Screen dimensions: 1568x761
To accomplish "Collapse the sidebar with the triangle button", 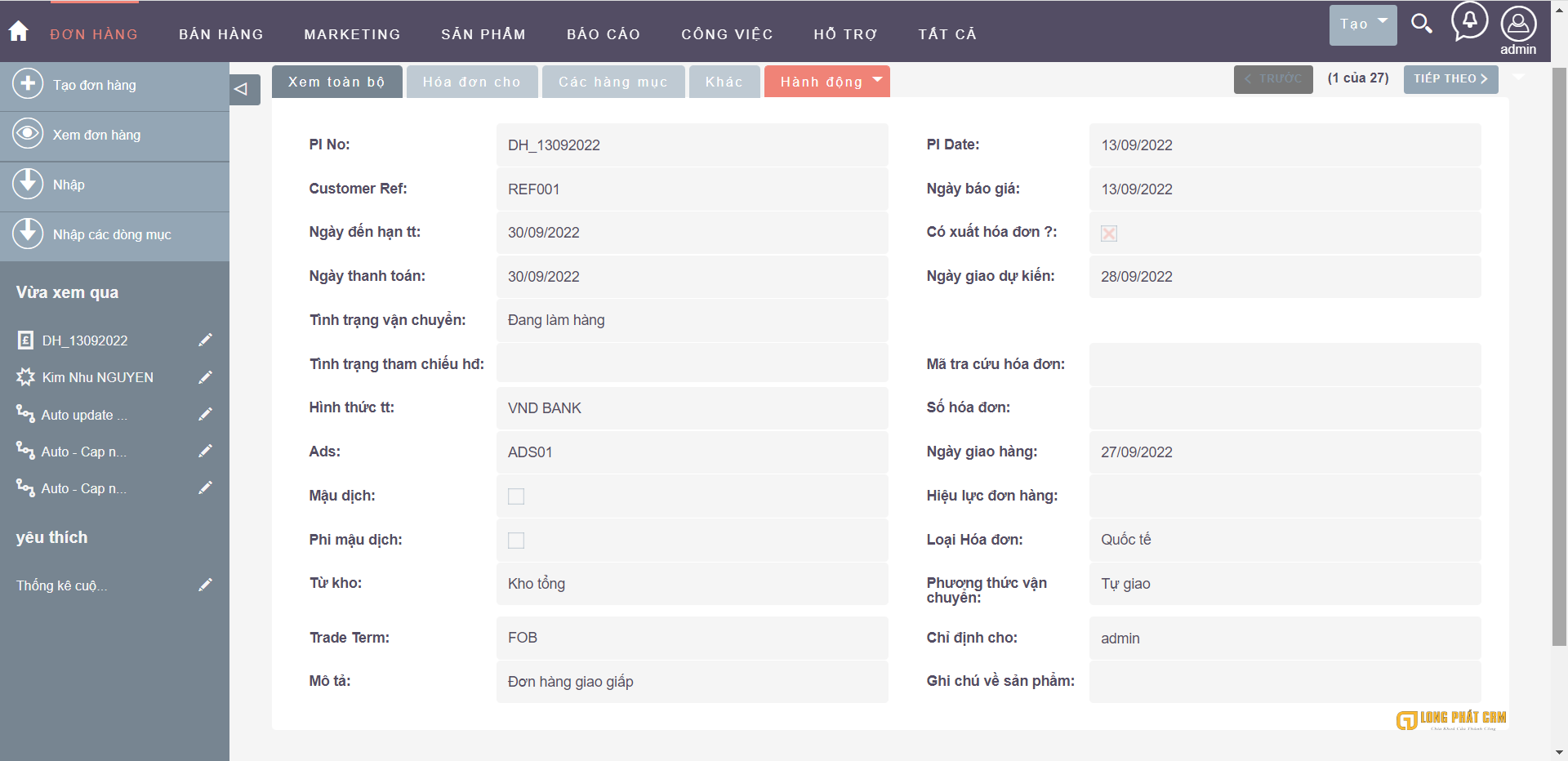I will pyautogui.click(x=243, y=89).
